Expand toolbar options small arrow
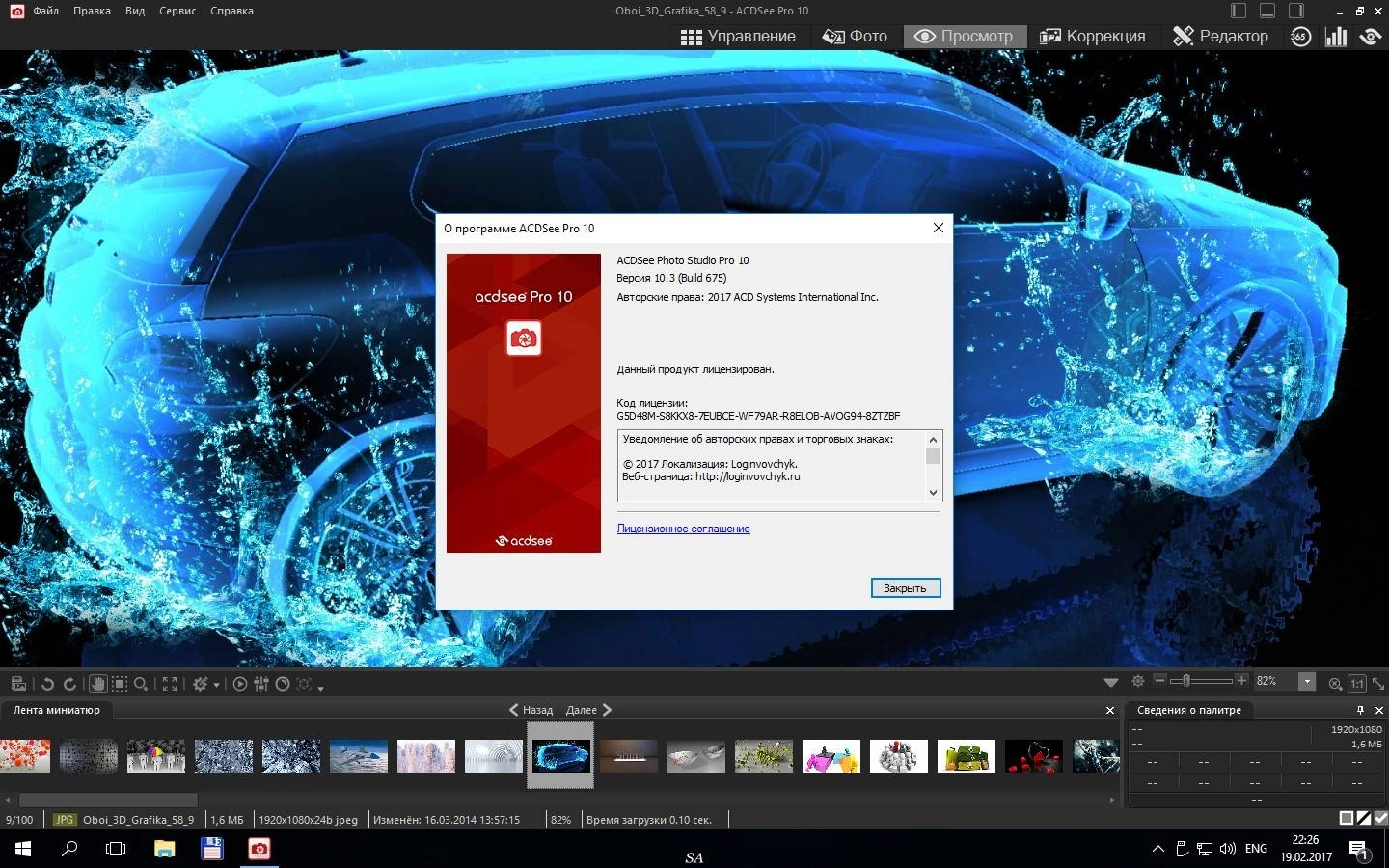This screenshot has height=868, width=1389. (320, 687)
